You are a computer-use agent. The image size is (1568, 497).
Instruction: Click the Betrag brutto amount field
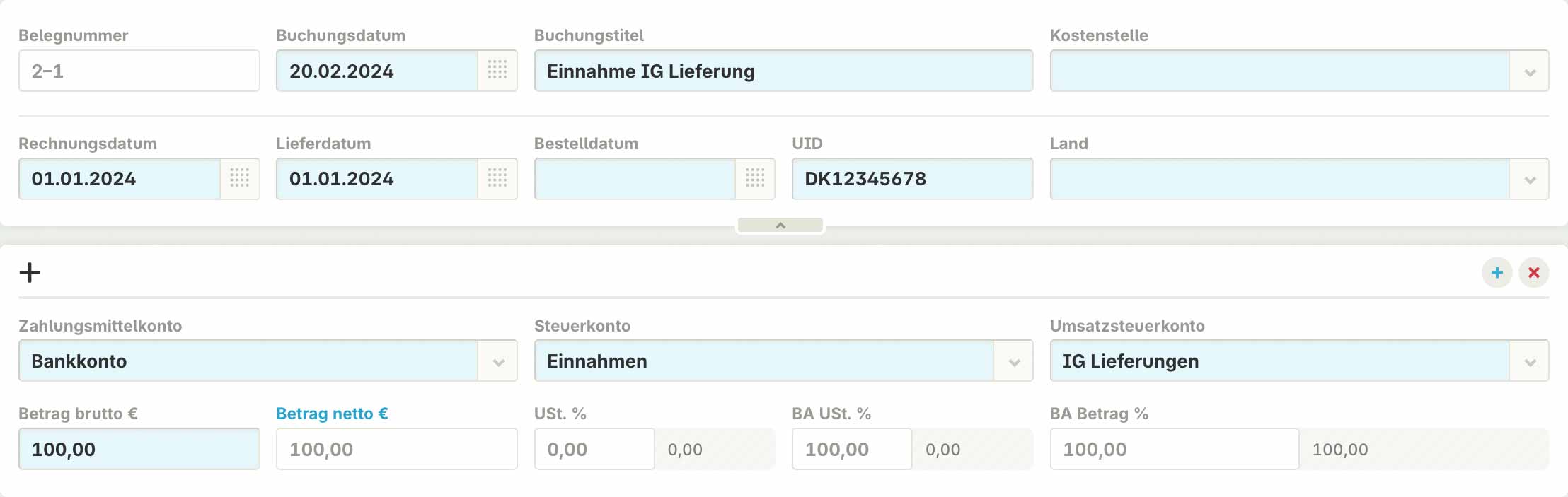point(139,449)
